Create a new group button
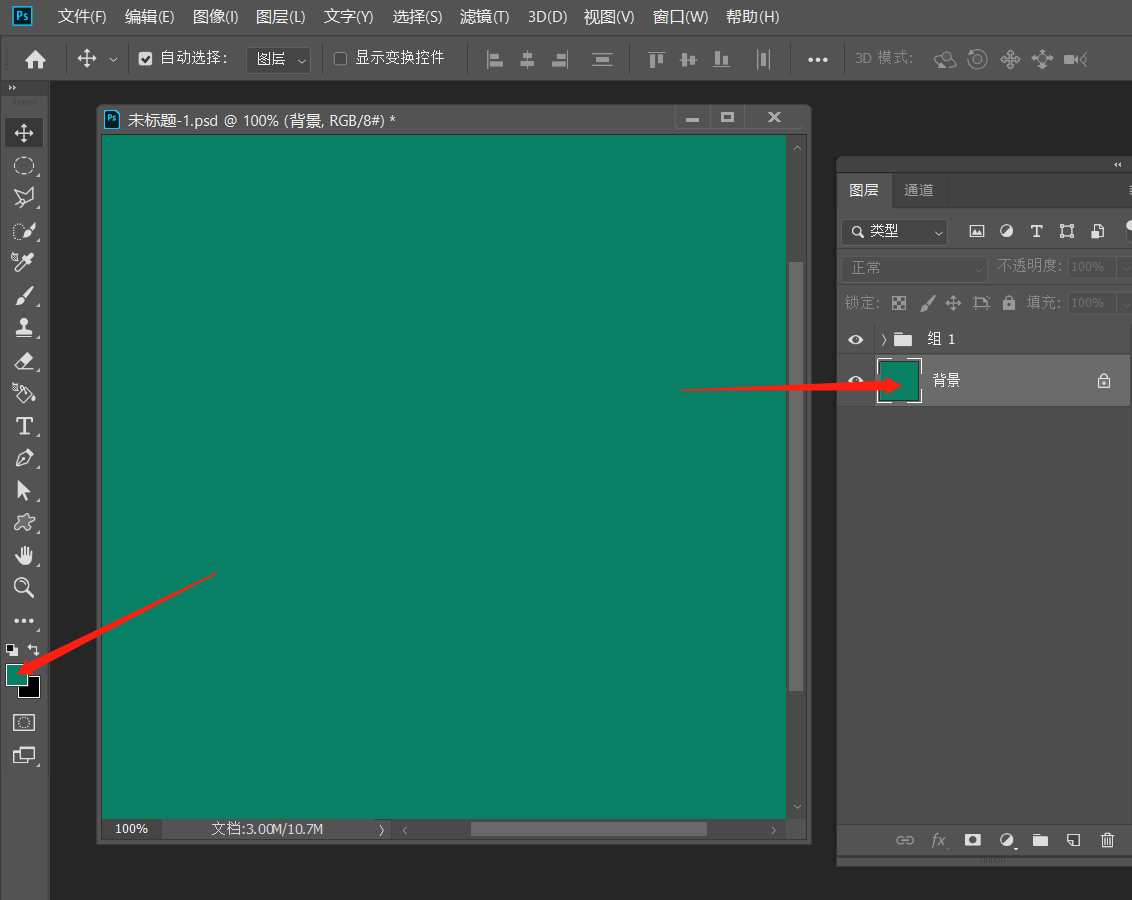 1040,839
